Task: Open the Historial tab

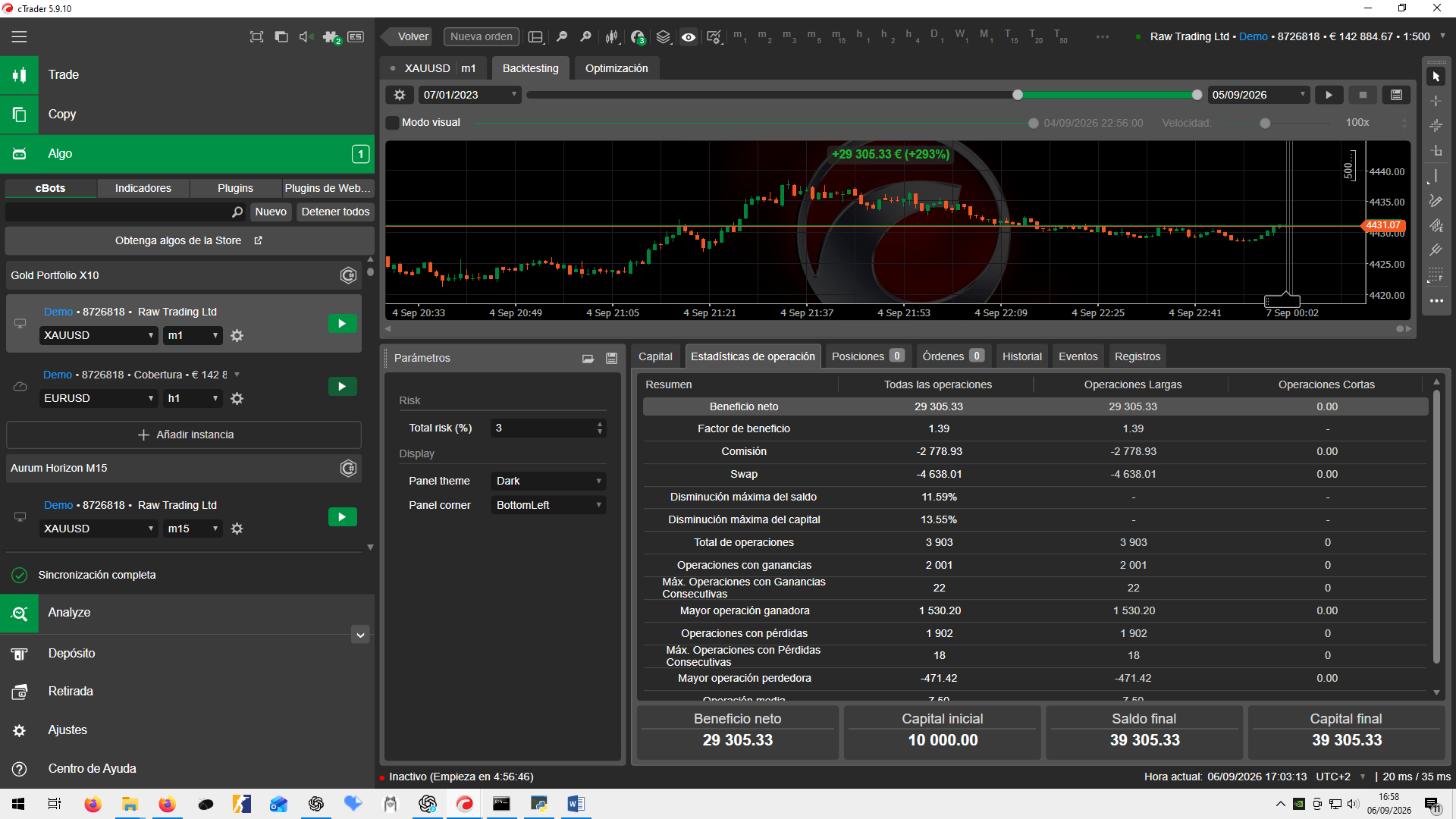Action: click(x=1021, y=356)
